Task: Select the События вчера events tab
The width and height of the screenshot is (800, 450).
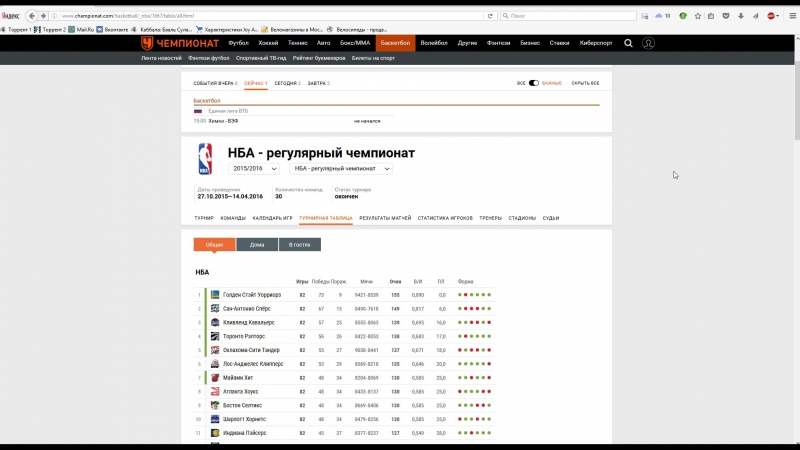Action: coord(215,83)
